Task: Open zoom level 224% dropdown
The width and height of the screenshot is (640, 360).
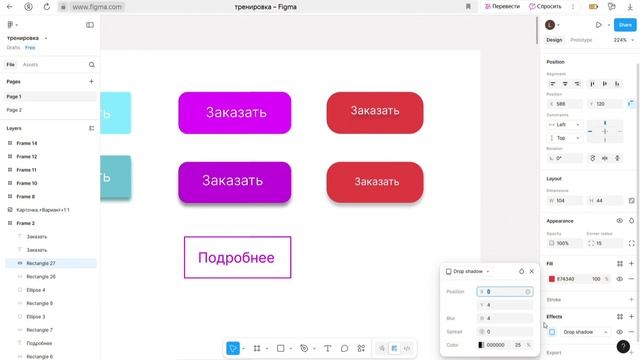Action: point(624,40)
